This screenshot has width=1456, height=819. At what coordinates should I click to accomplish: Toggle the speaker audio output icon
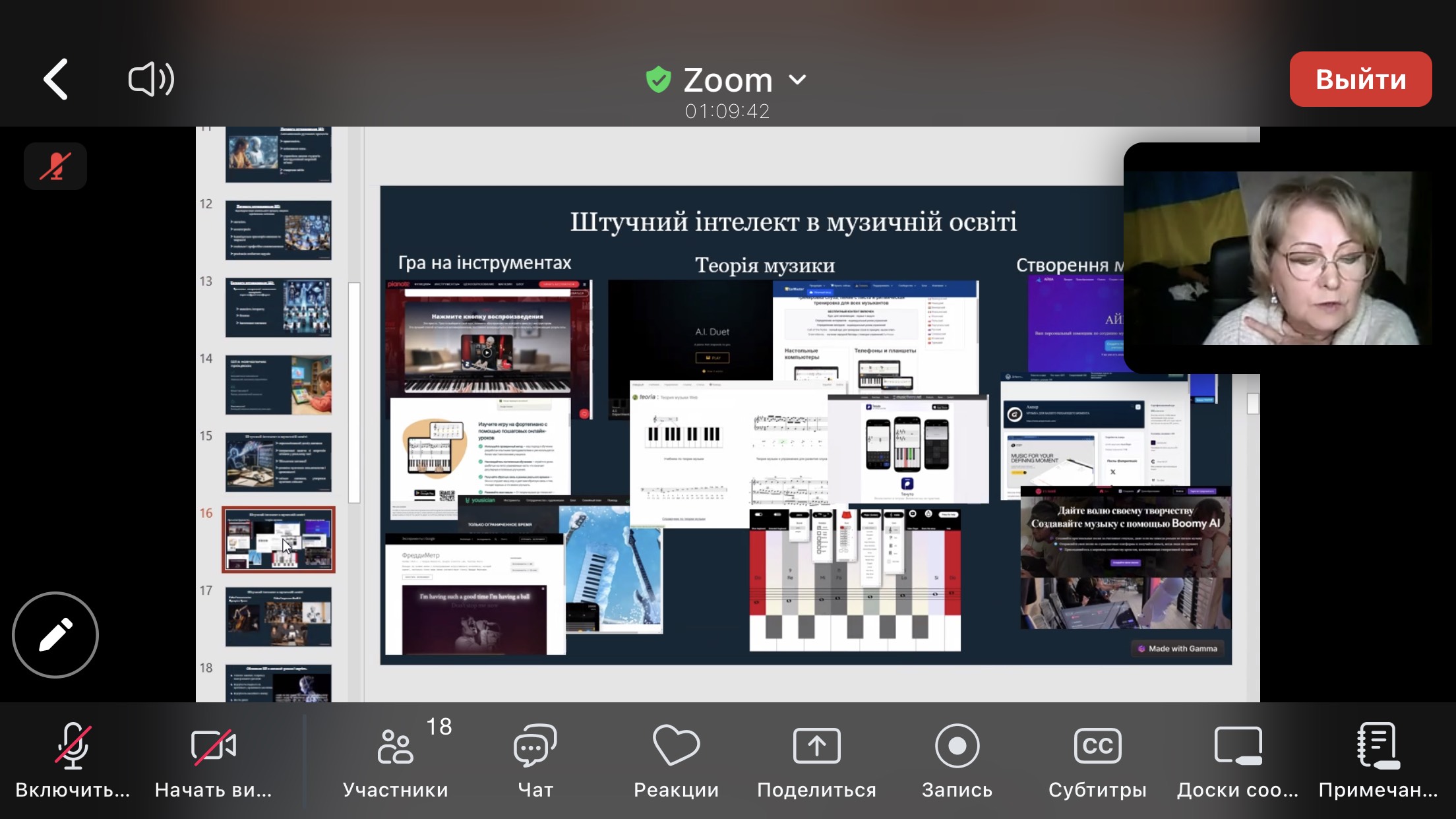(151, 80)
